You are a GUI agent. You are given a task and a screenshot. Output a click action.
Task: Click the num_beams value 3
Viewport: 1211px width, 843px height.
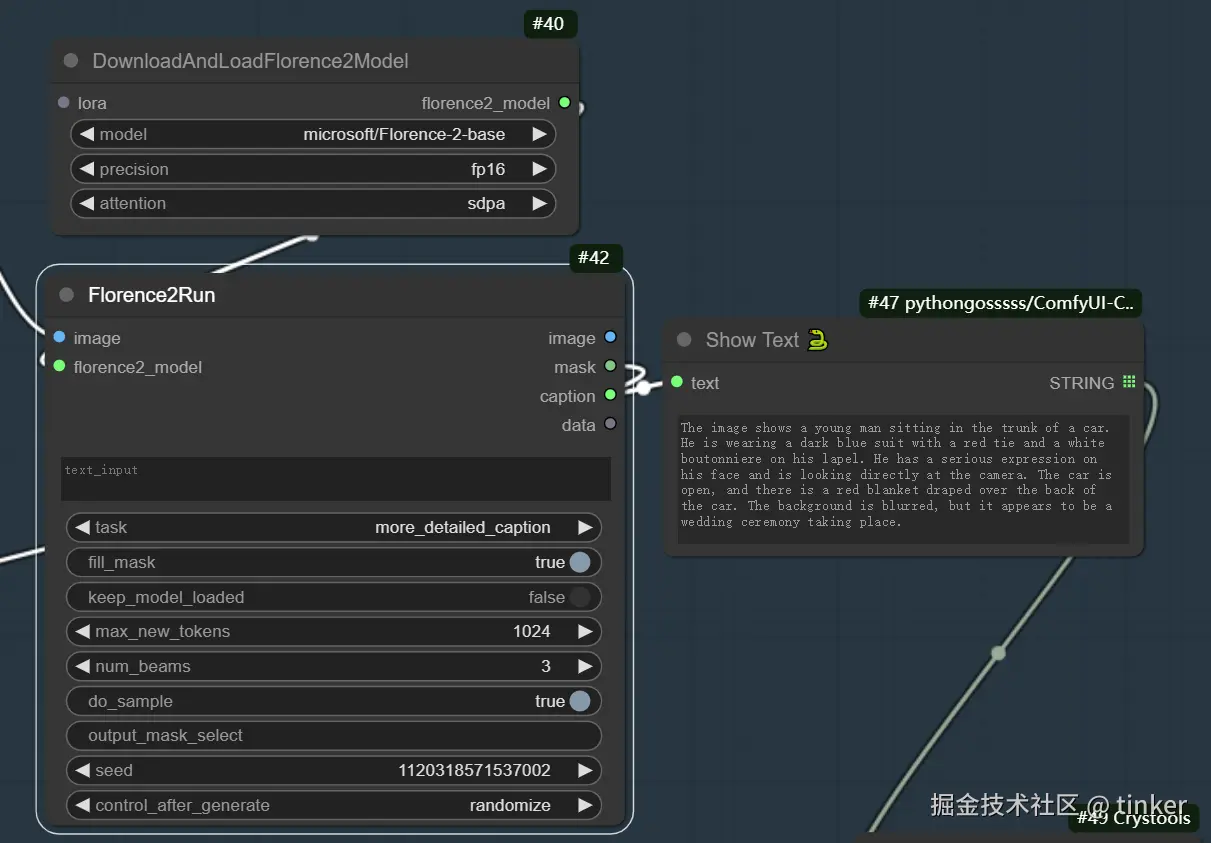coord(546,666)
